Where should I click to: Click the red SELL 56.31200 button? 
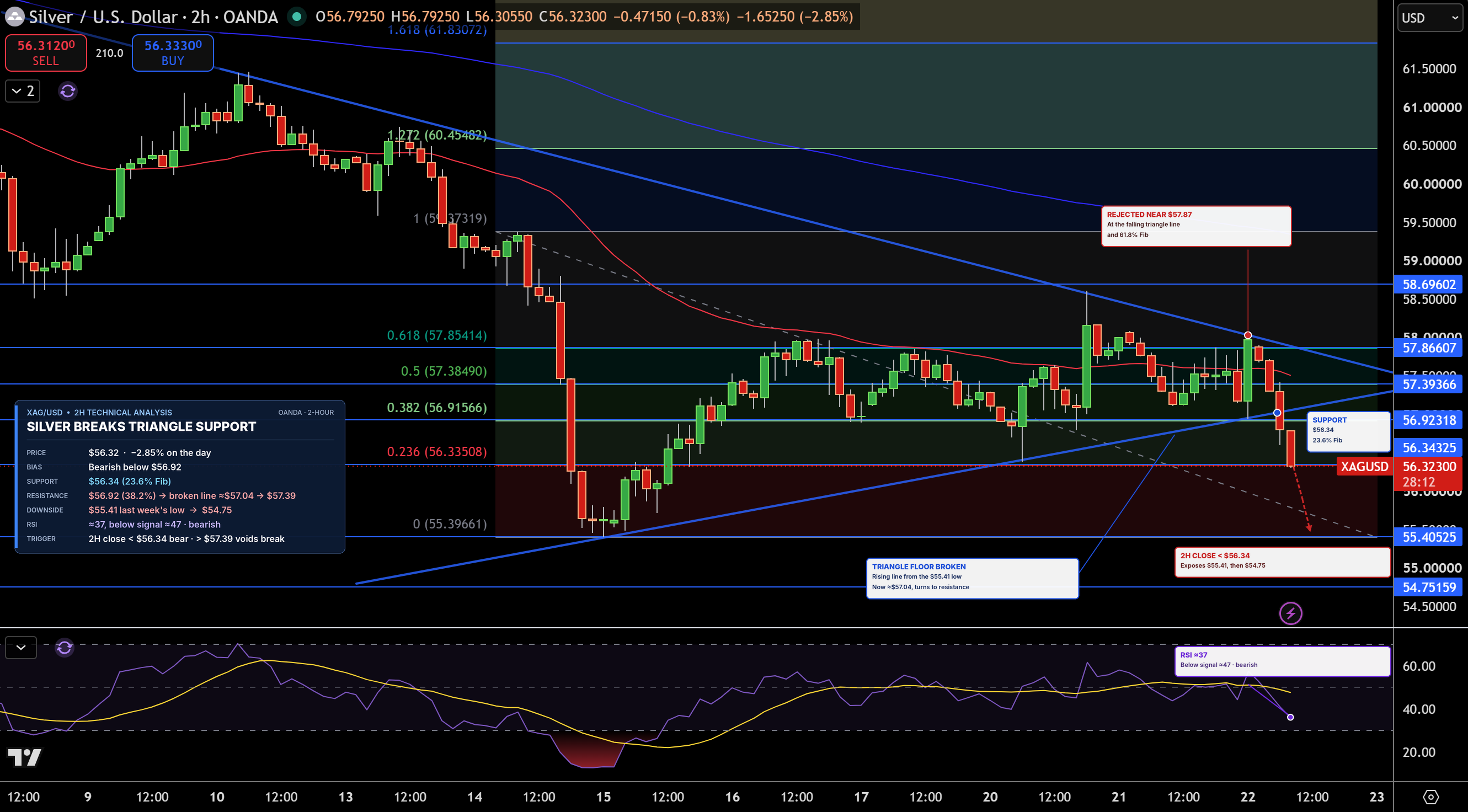(x=46, y=52)
